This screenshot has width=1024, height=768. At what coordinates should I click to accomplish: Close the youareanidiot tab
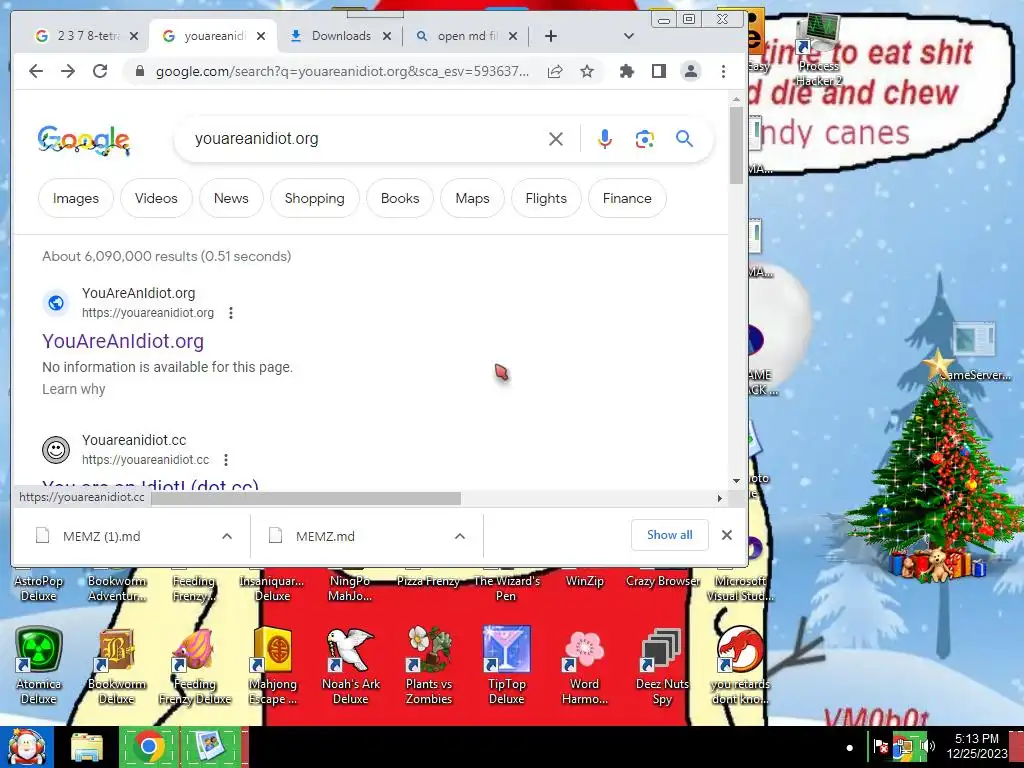pyautogui.click(x=261, y=36)
